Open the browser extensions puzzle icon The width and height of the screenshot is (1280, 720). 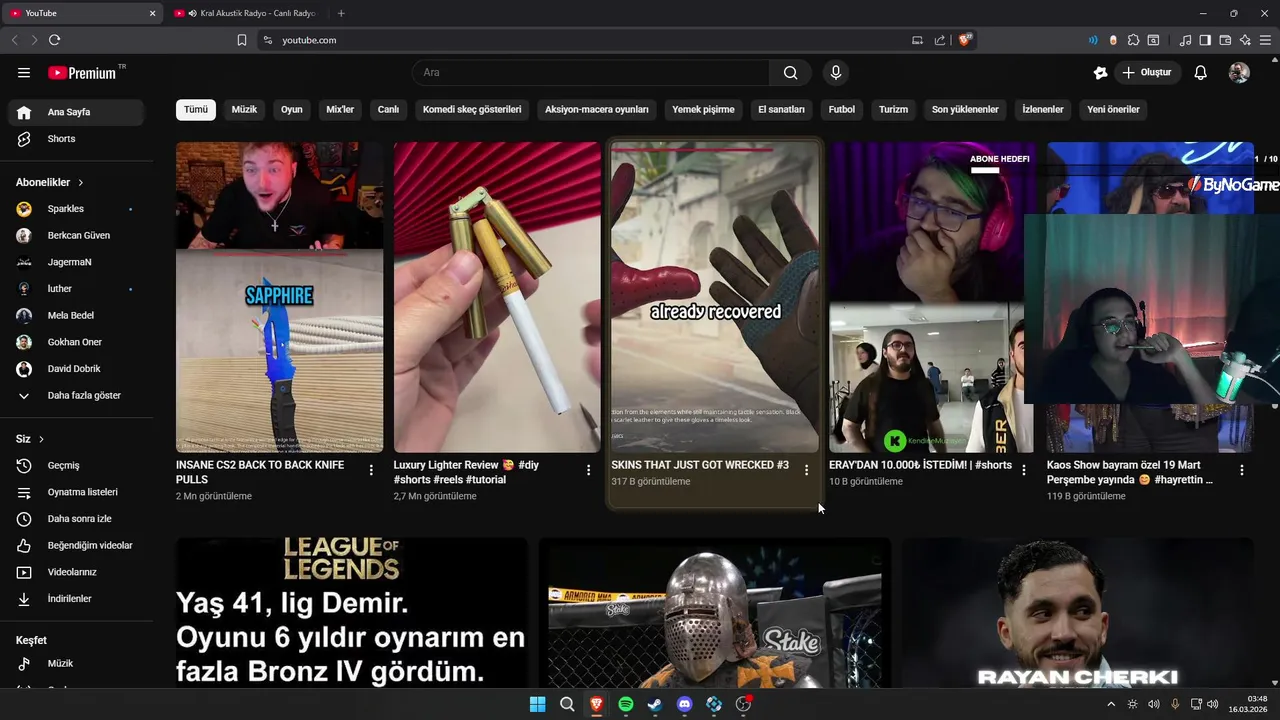(x=1133, y=40)
